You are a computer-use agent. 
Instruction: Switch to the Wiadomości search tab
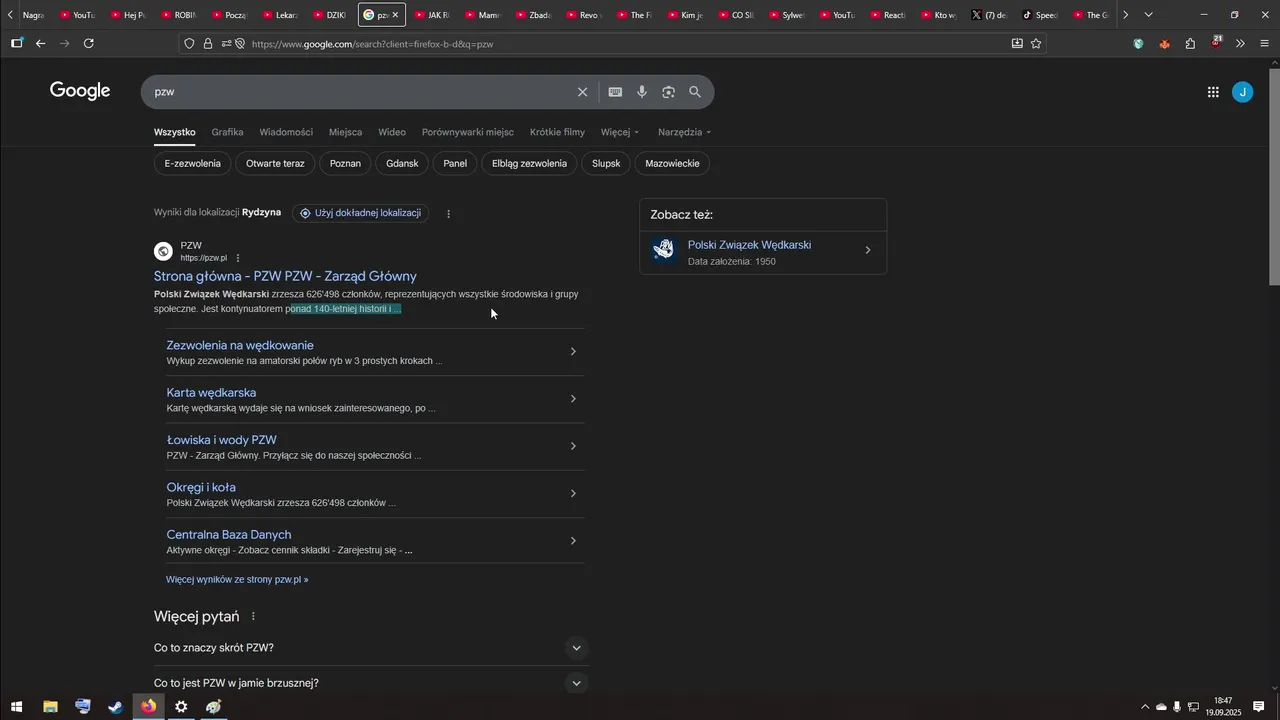tap(286, 132)
